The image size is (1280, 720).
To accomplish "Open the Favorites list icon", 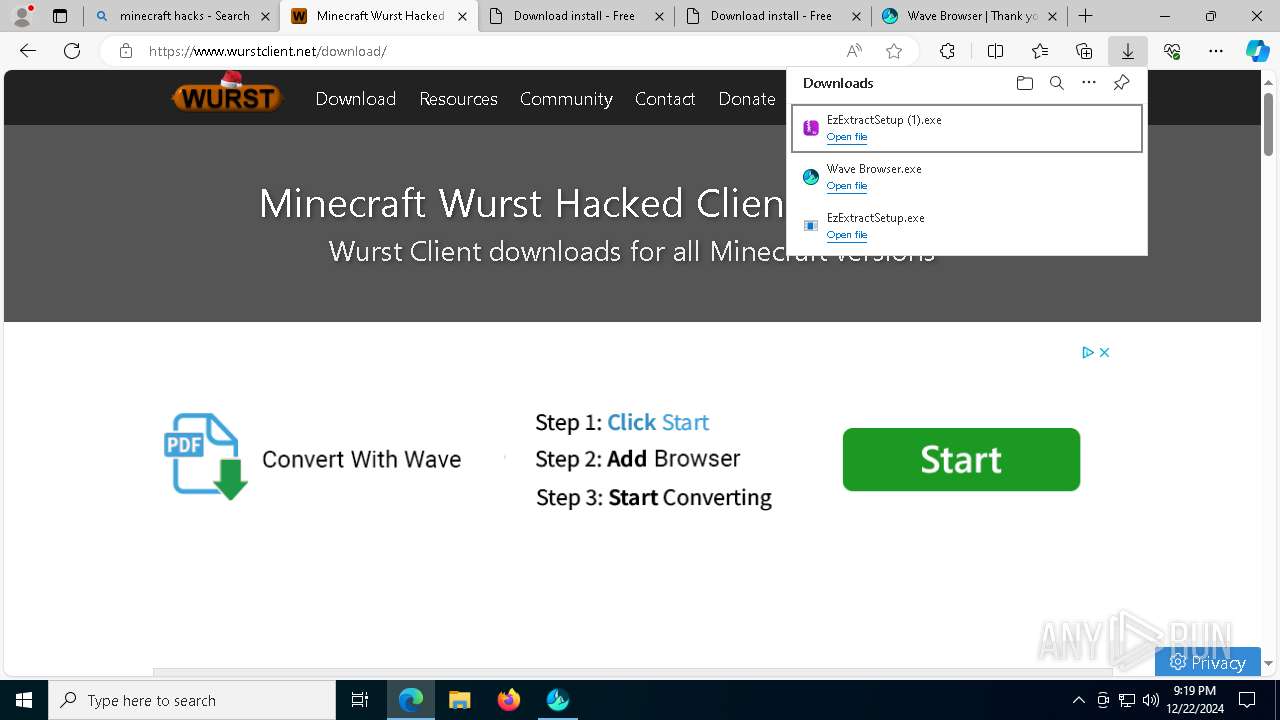I will (x=1040, y=51).
